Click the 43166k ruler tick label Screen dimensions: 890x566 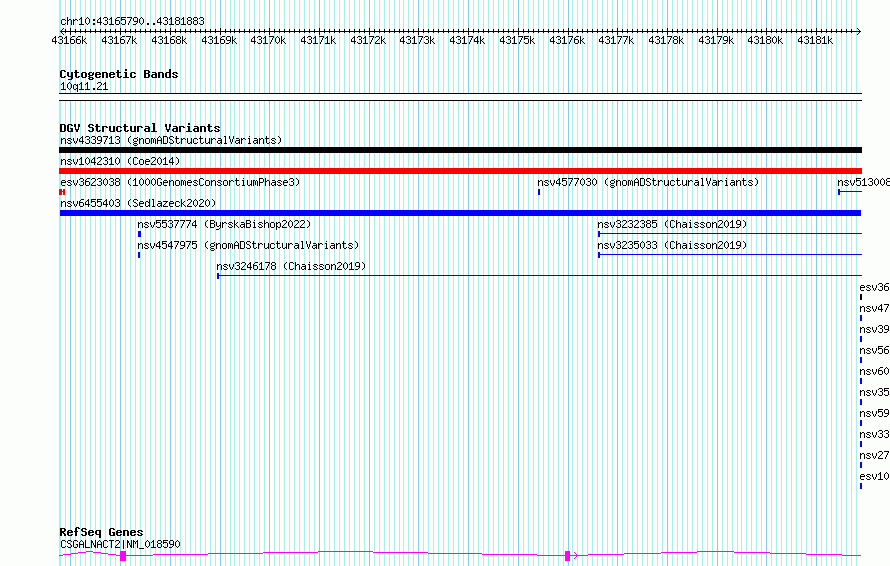[x=69, y=40]
